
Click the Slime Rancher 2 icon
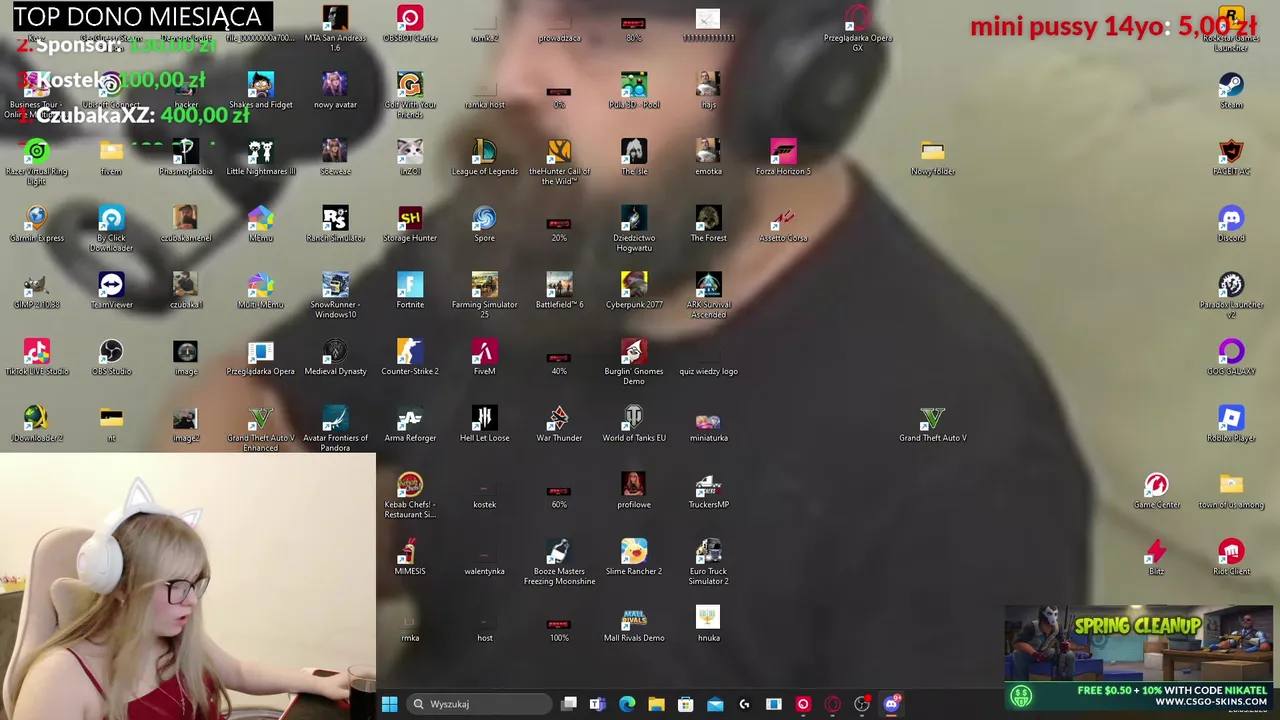[634, 552]
